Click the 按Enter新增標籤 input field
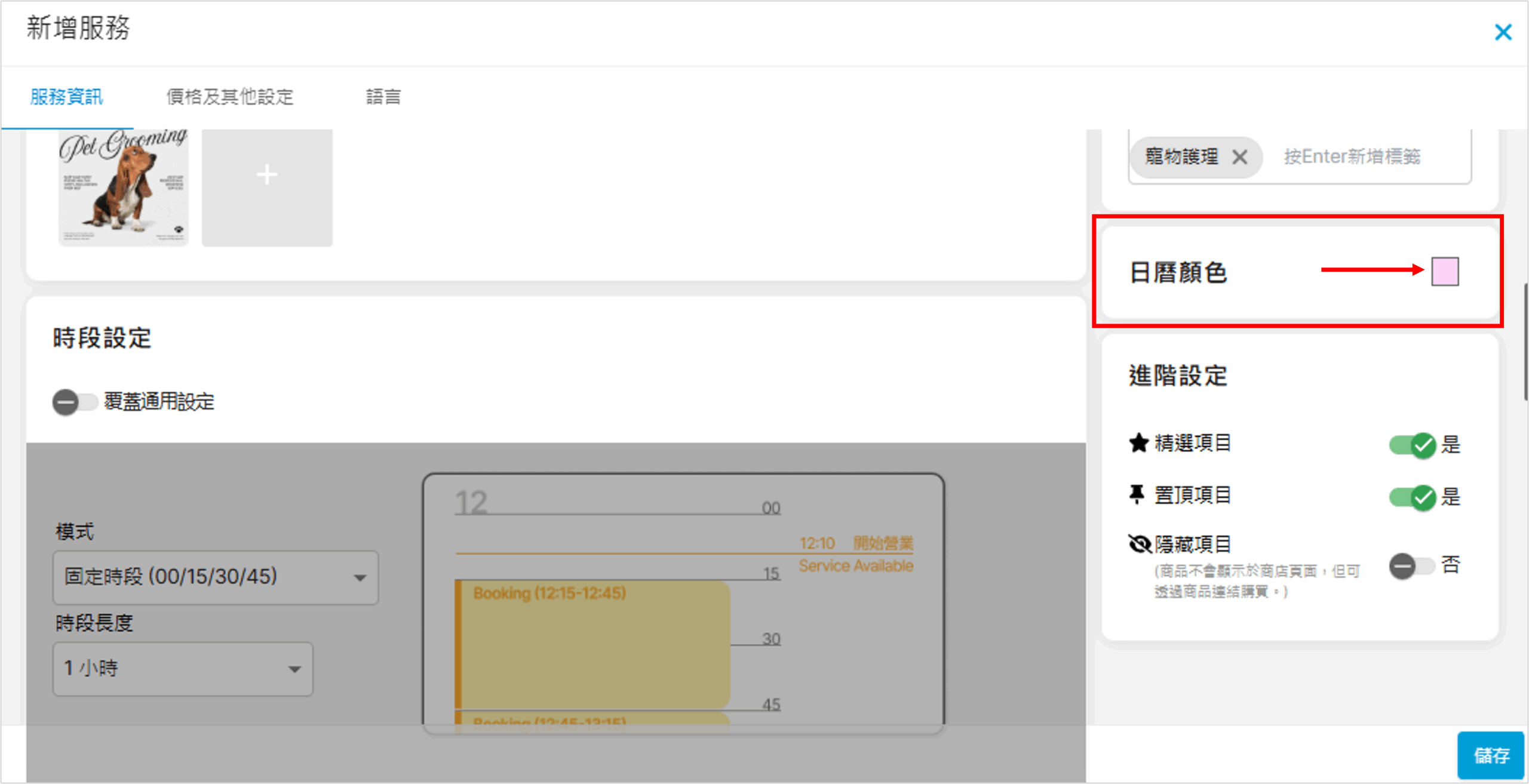The height and width of the screenshot is (784, 1529). click(1352, 157)
